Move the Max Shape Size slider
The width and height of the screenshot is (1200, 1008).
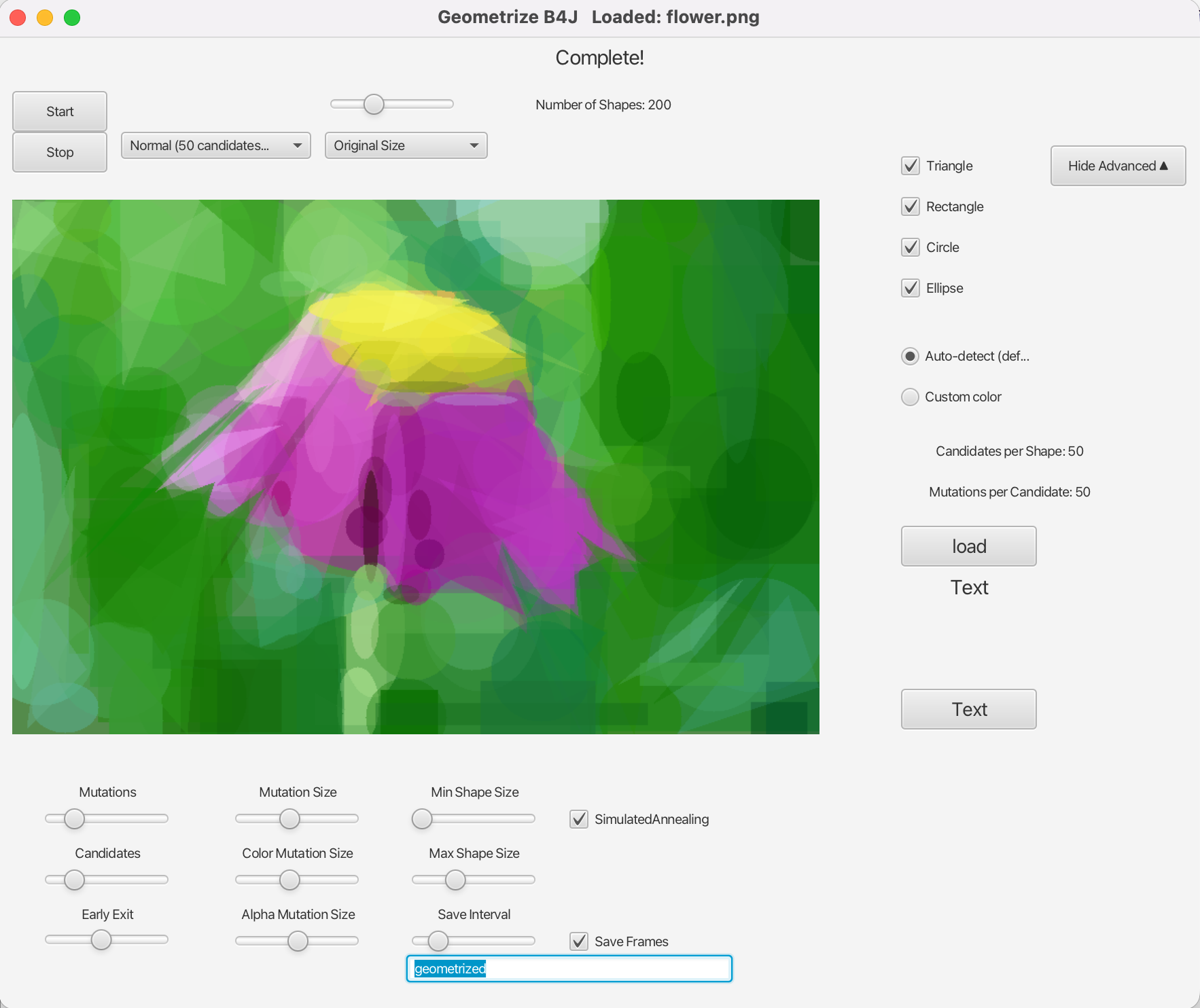click(x=455, y=880)
